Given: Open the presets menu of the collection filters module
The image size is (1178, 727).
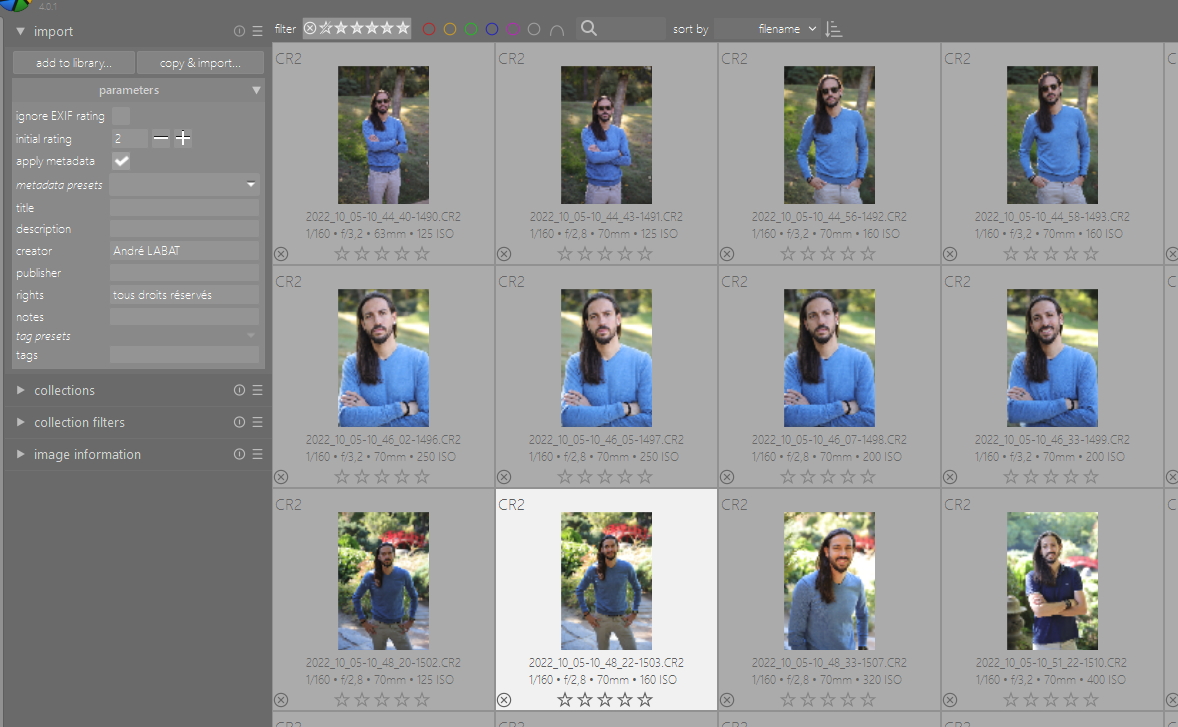Looking at the screenshot, I should (258, 422).
